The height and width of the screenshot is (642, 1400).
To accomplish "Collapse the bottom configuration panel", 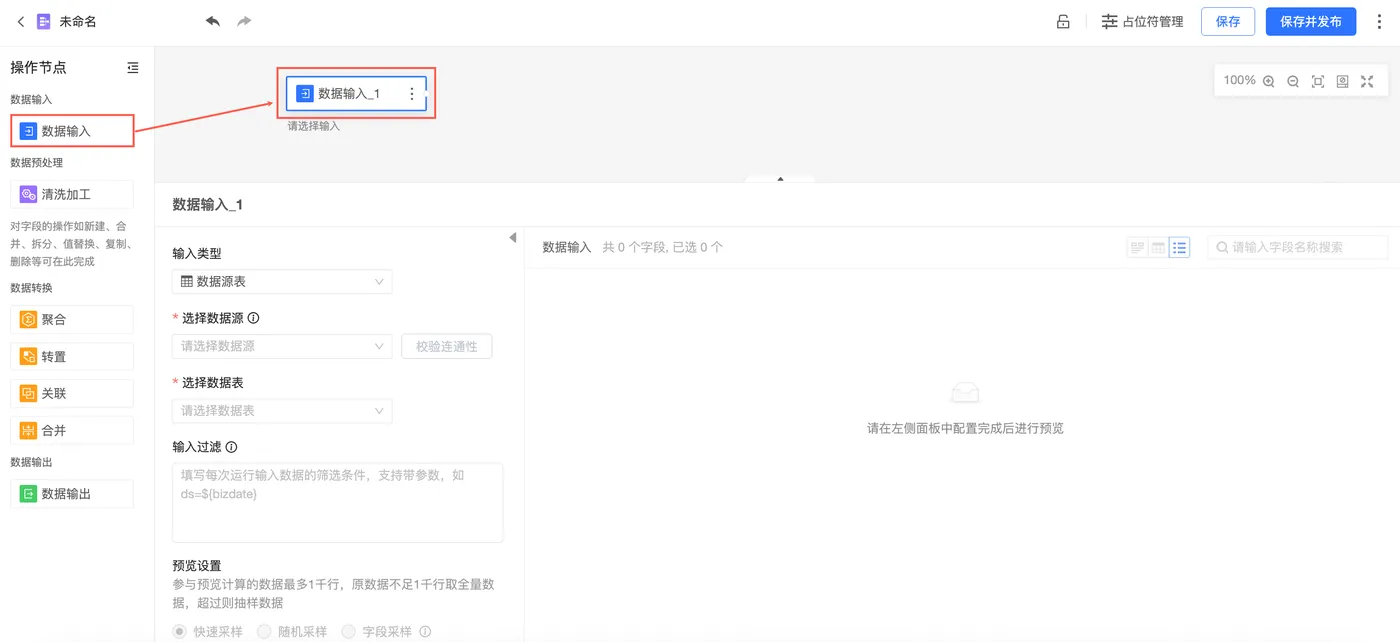I will pyautogui.click(x=780, y=179).
